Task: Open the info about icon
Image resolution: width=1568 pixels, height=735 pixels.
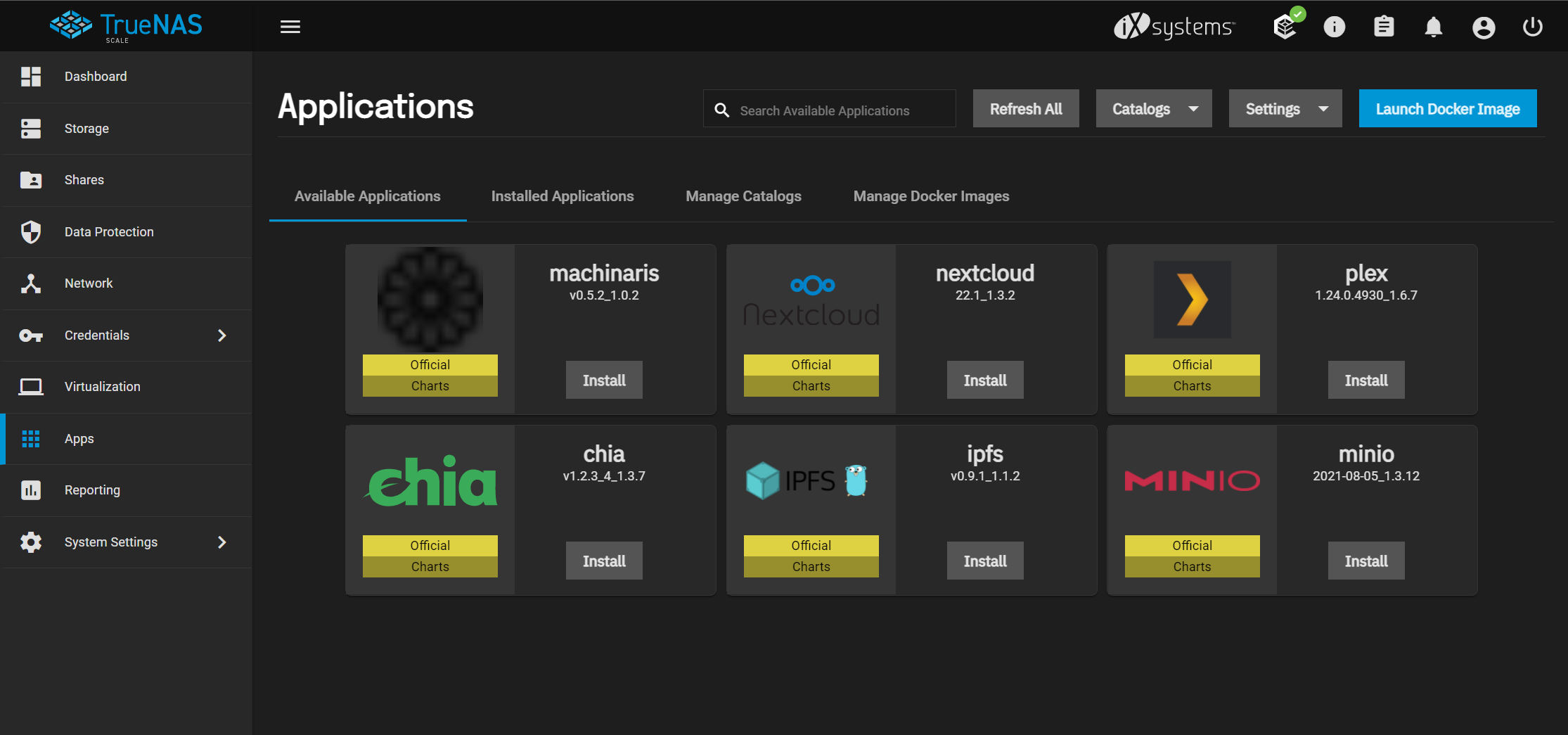Action: (1335, 27)
